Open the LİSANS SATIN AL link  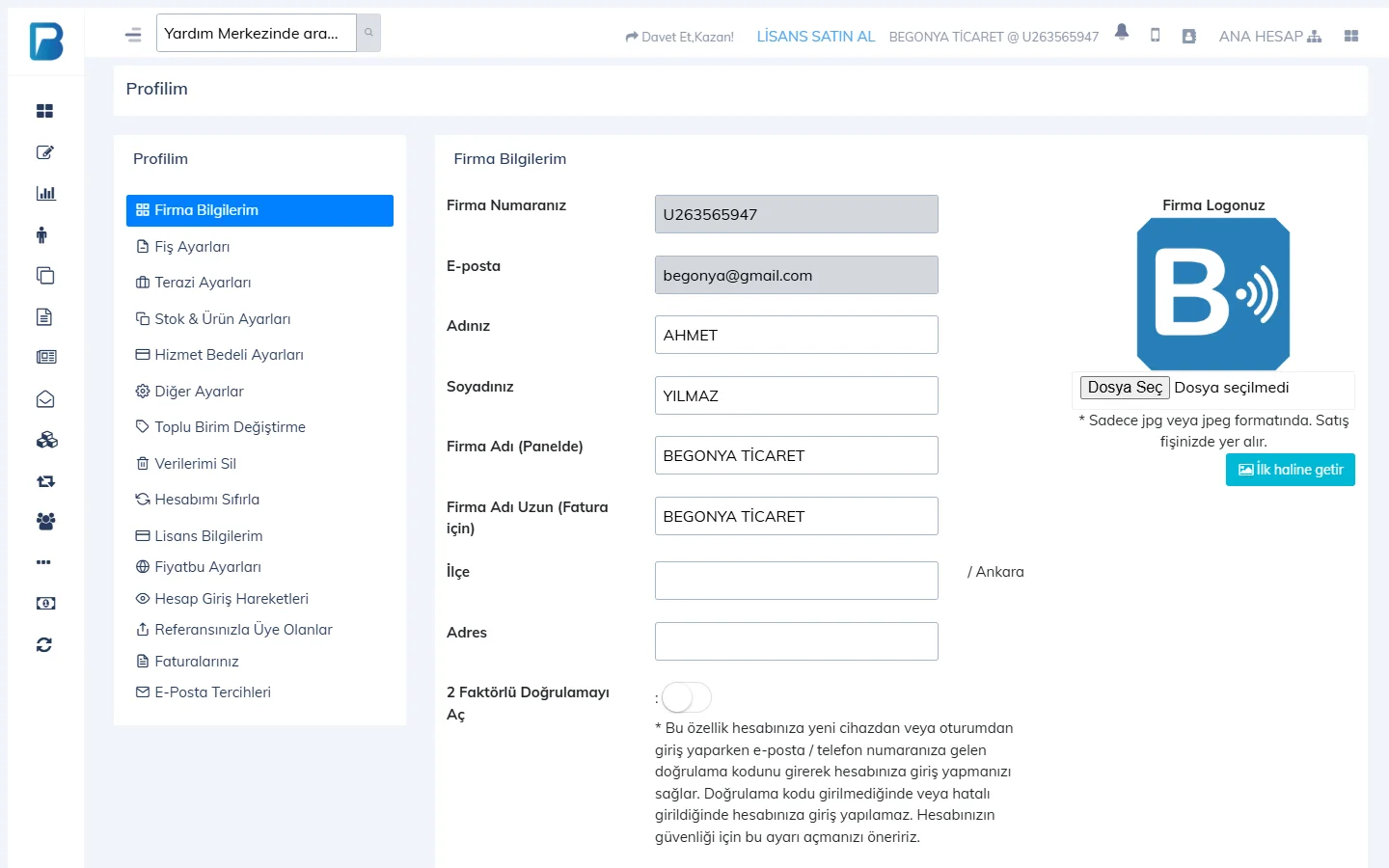[x=816, y=37]
